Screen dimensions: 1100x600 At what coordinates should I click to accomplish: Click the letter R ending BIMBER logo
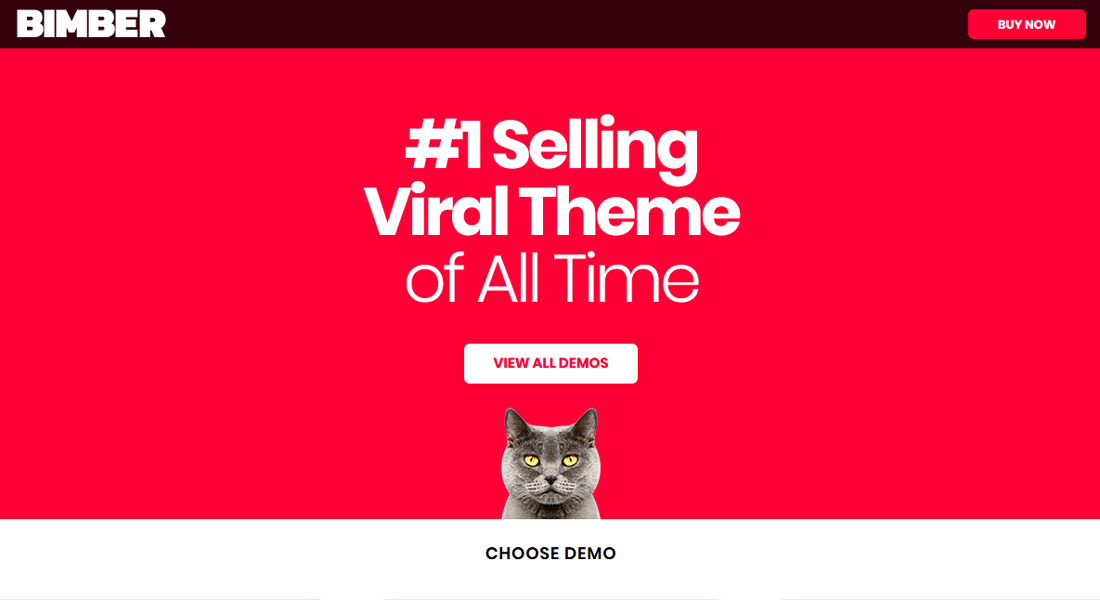point(153,24)
